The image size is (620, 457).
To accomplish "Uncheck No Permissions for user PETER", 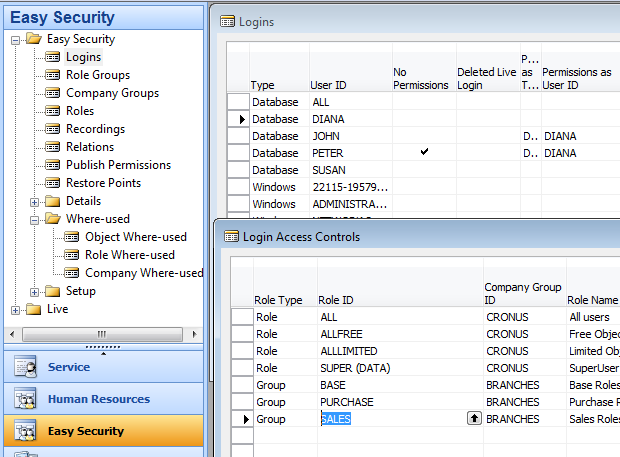I will click(424, 152).
